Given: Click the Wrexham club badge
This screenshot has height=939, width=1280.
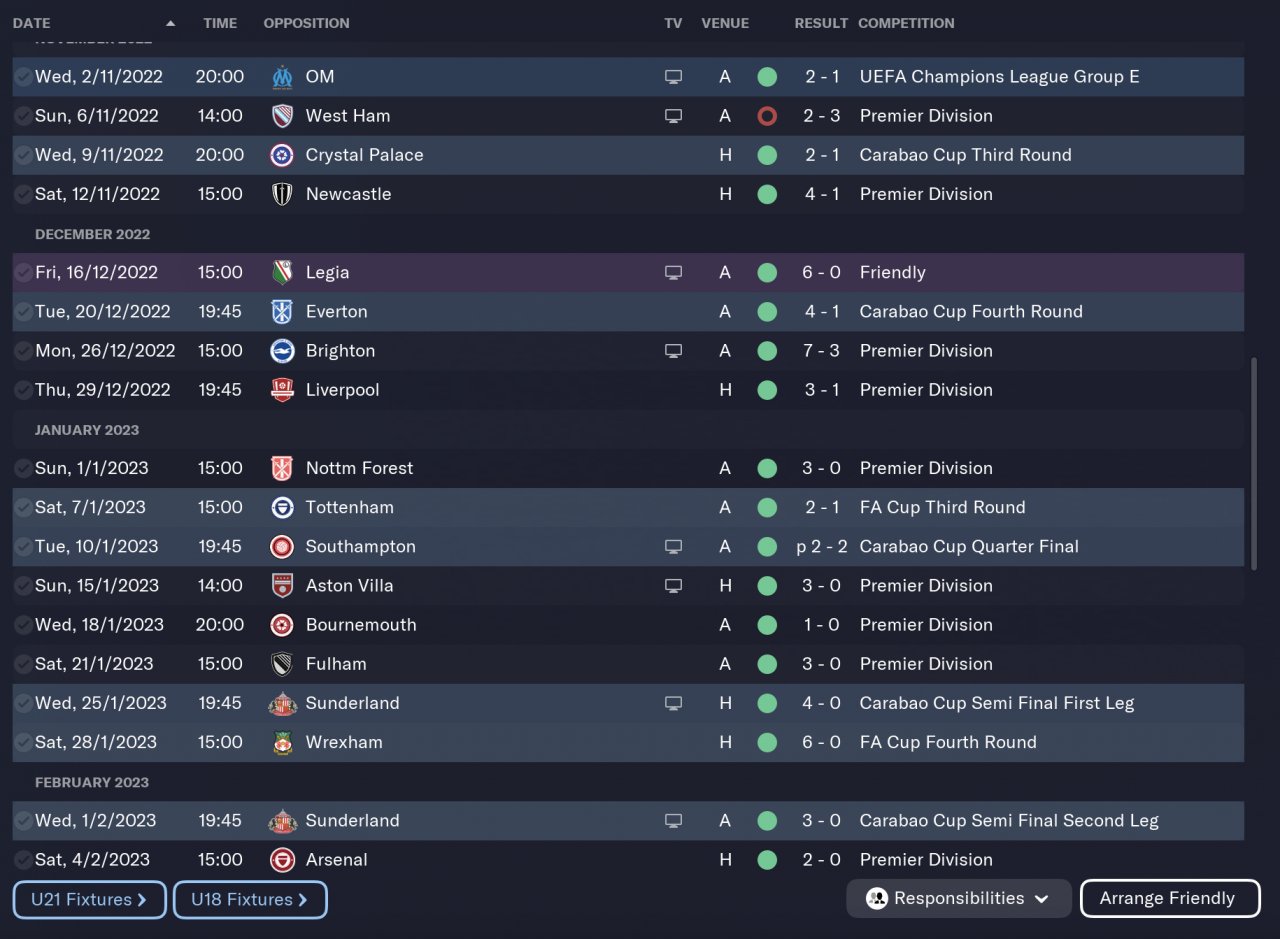Looking at the screenshot, I should [283, 742].
